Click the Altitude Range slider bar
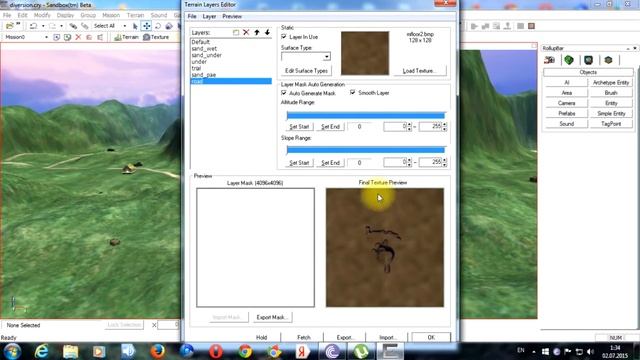Screen dimensions: 640x360 [366, 116]
